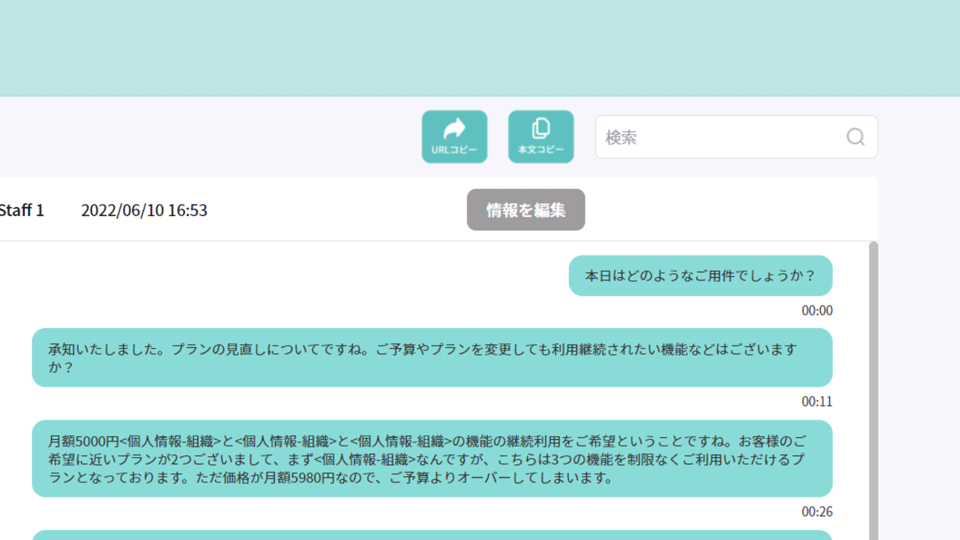Click the conversation's vertical scrollbar

point(873,390)
